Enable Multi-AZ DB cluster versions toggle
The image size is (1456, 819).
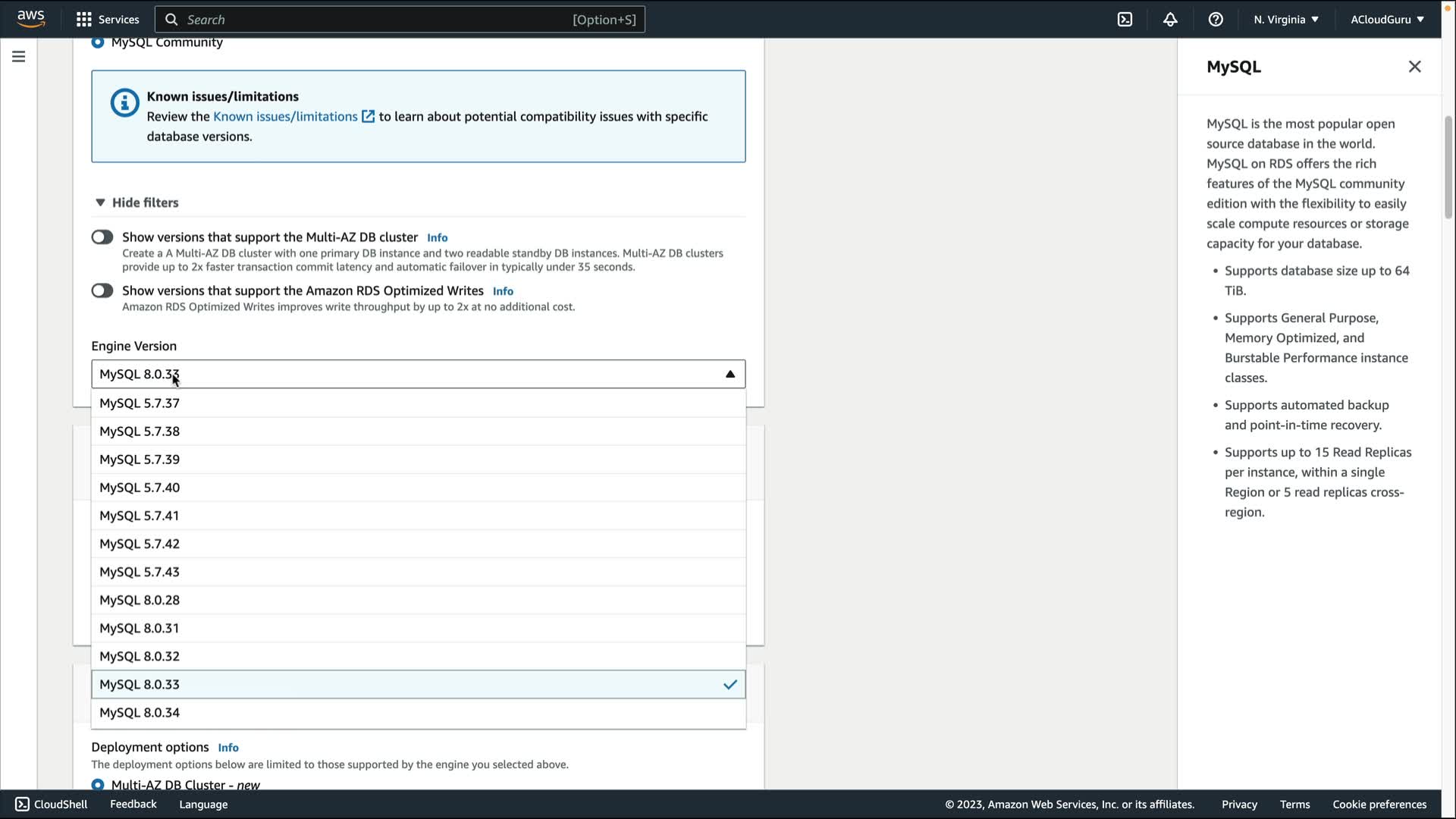pos(102,237)
